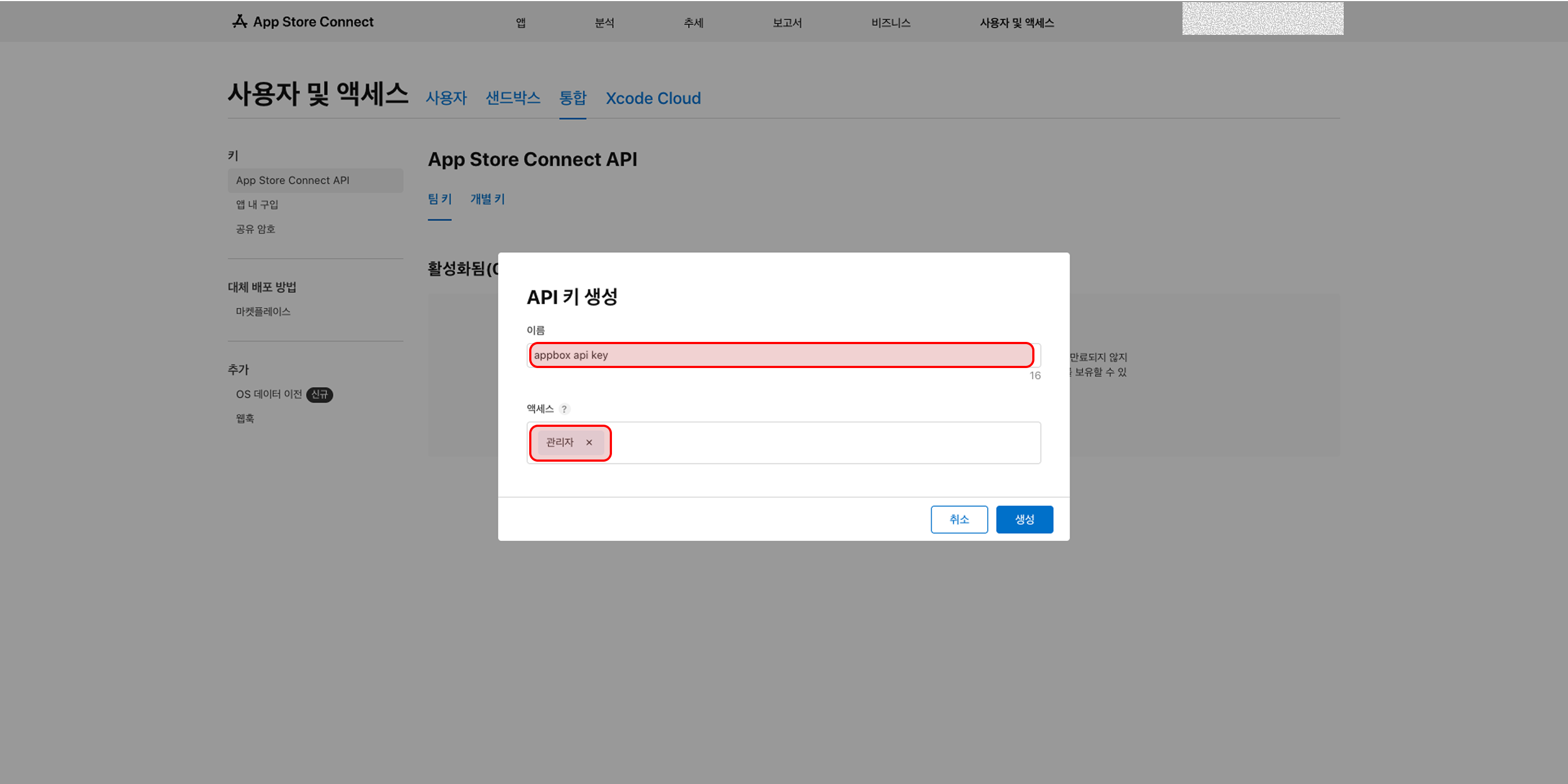1568x784 pixels.
Task: Click the 신규 badge next to OS 데이터 이전
Action: 319,394
